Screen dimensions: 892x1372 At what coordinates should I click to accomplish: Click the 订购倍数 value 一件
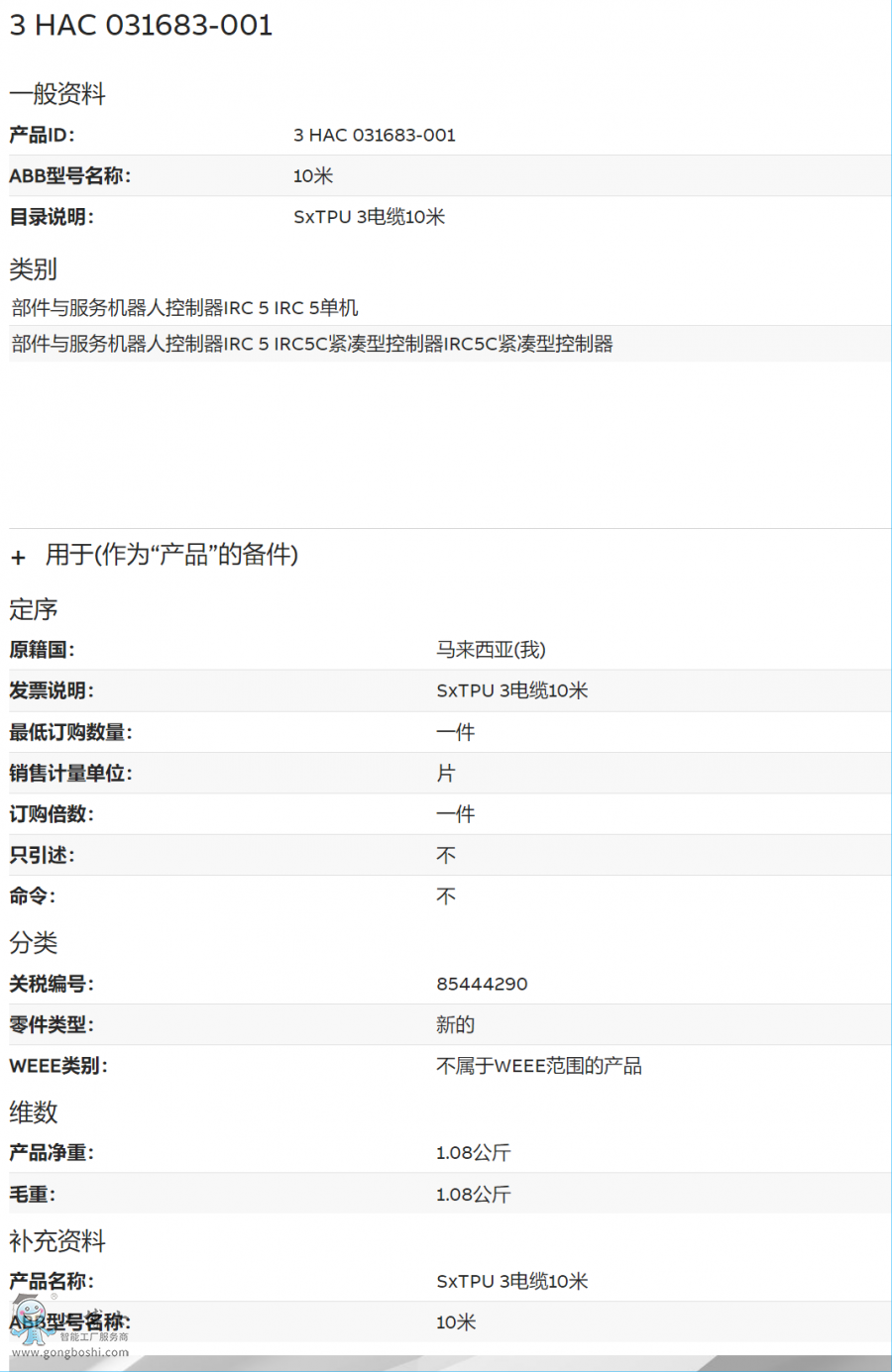(x=456, y=814)
